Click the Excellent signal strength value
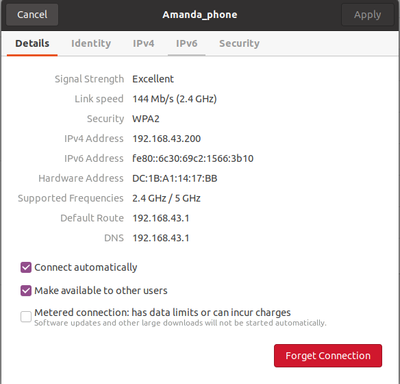This screenshot has height=384, width=400. (x=153, y=79)
